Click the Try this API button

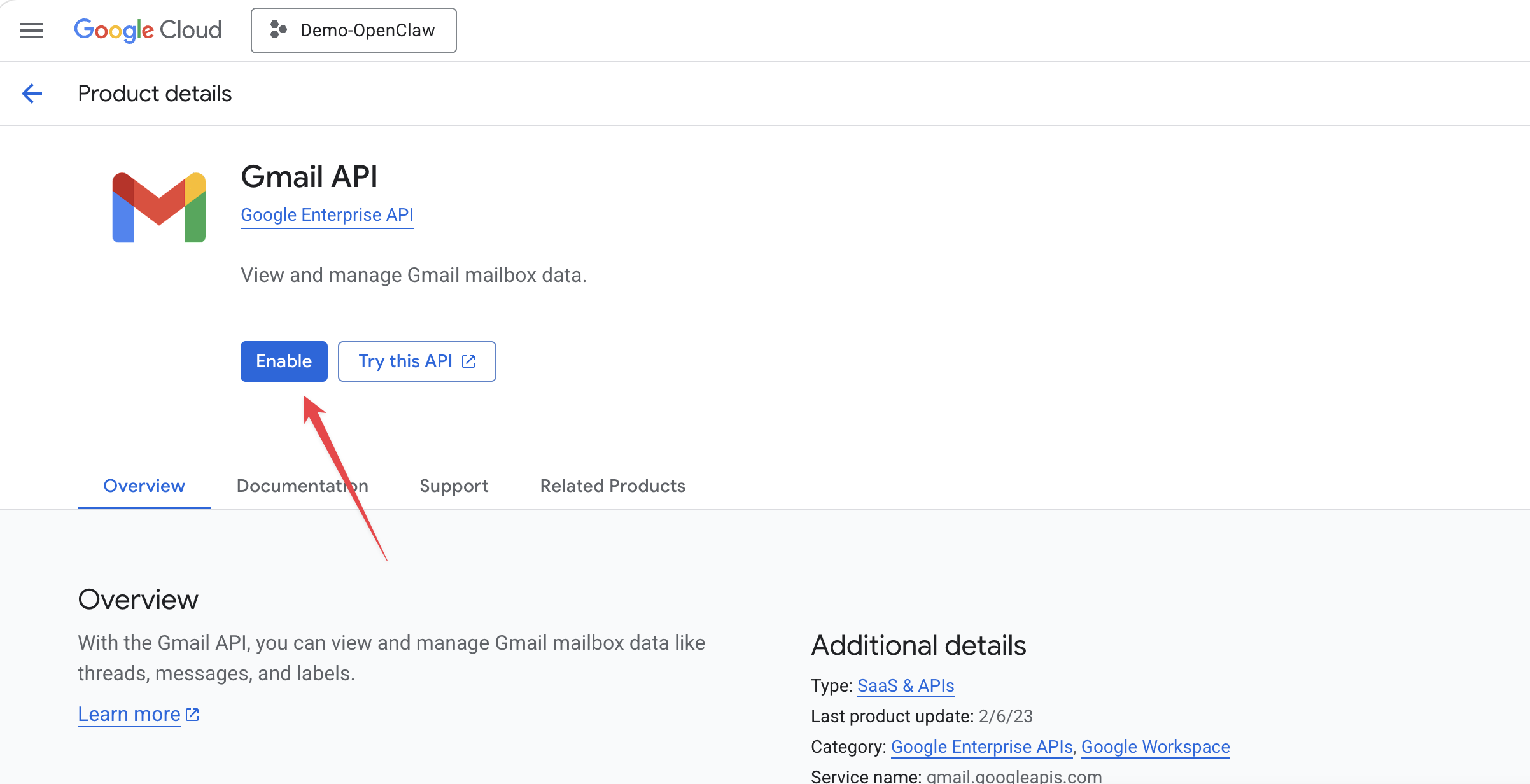pos(407,361)
